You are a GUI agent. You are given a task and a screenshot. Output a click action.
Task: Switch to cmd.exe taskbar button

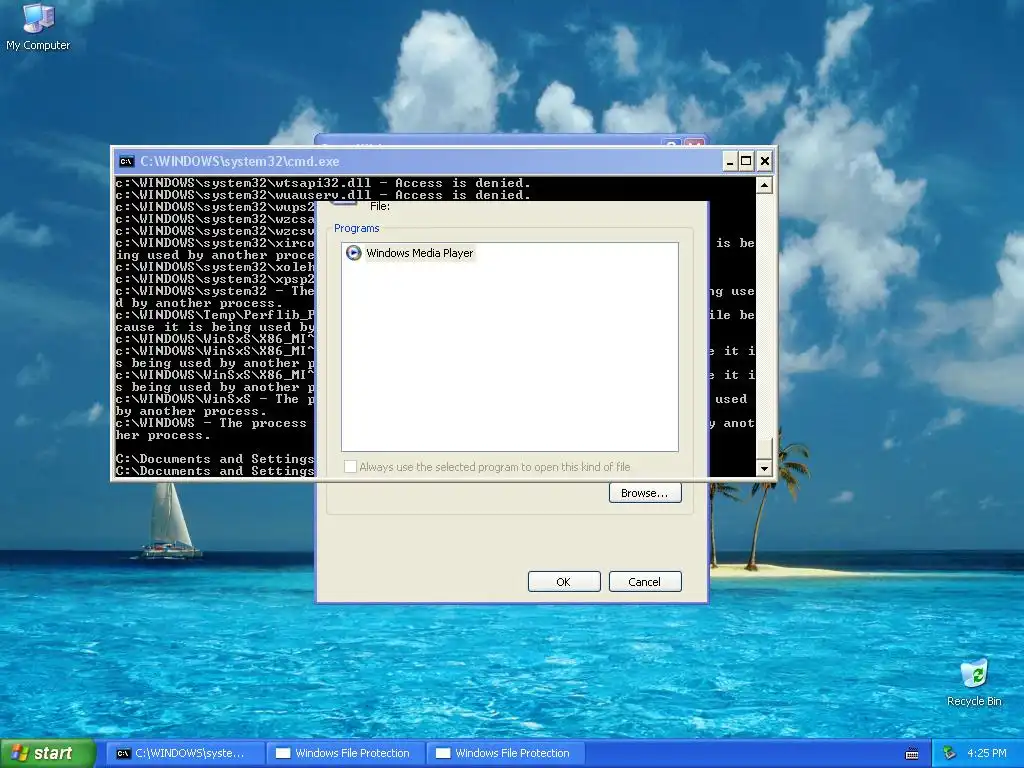click(x=185, y=753)
